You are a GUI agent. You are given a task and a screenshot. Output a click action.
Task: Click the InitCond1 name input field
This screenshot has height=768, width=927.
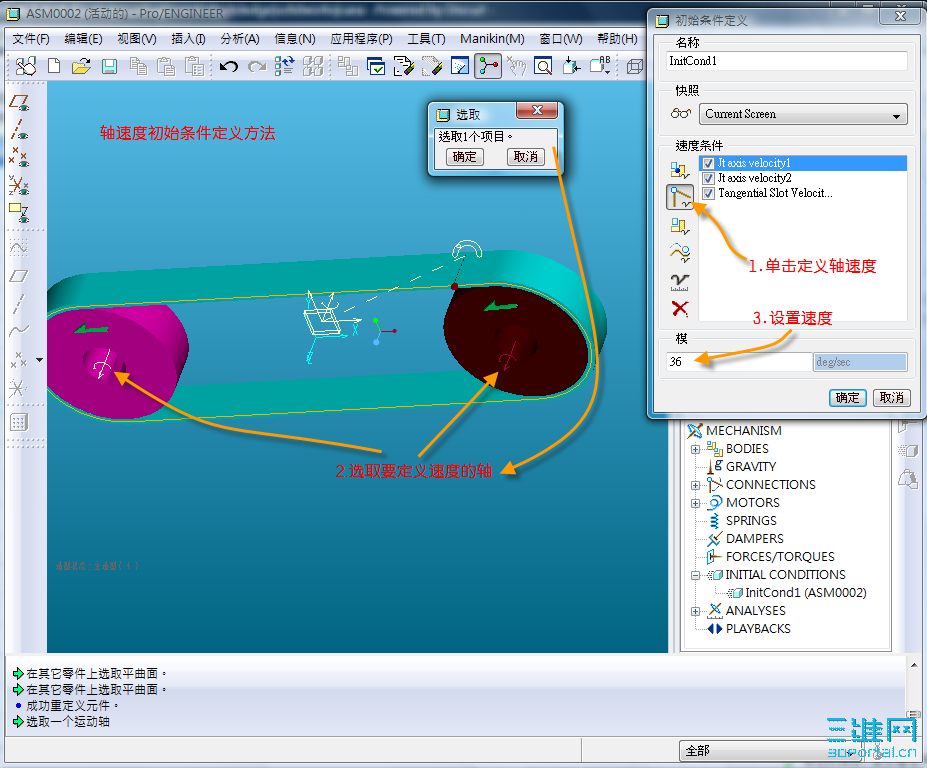[786, 61]
